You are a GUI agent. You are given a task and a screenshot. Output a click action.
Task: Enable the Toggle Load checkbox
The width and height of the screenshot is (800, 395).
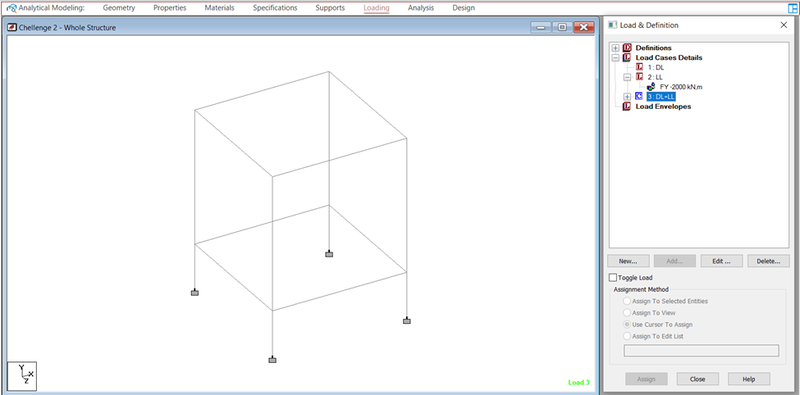coord(613,278)
